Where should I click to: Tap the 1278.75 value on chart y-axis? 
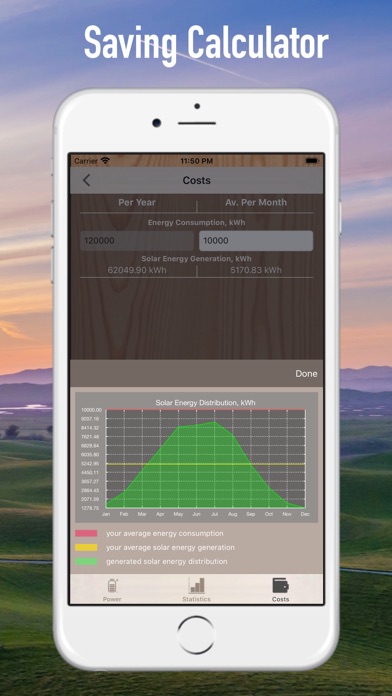pyautogui.click(x=91, y=508)
